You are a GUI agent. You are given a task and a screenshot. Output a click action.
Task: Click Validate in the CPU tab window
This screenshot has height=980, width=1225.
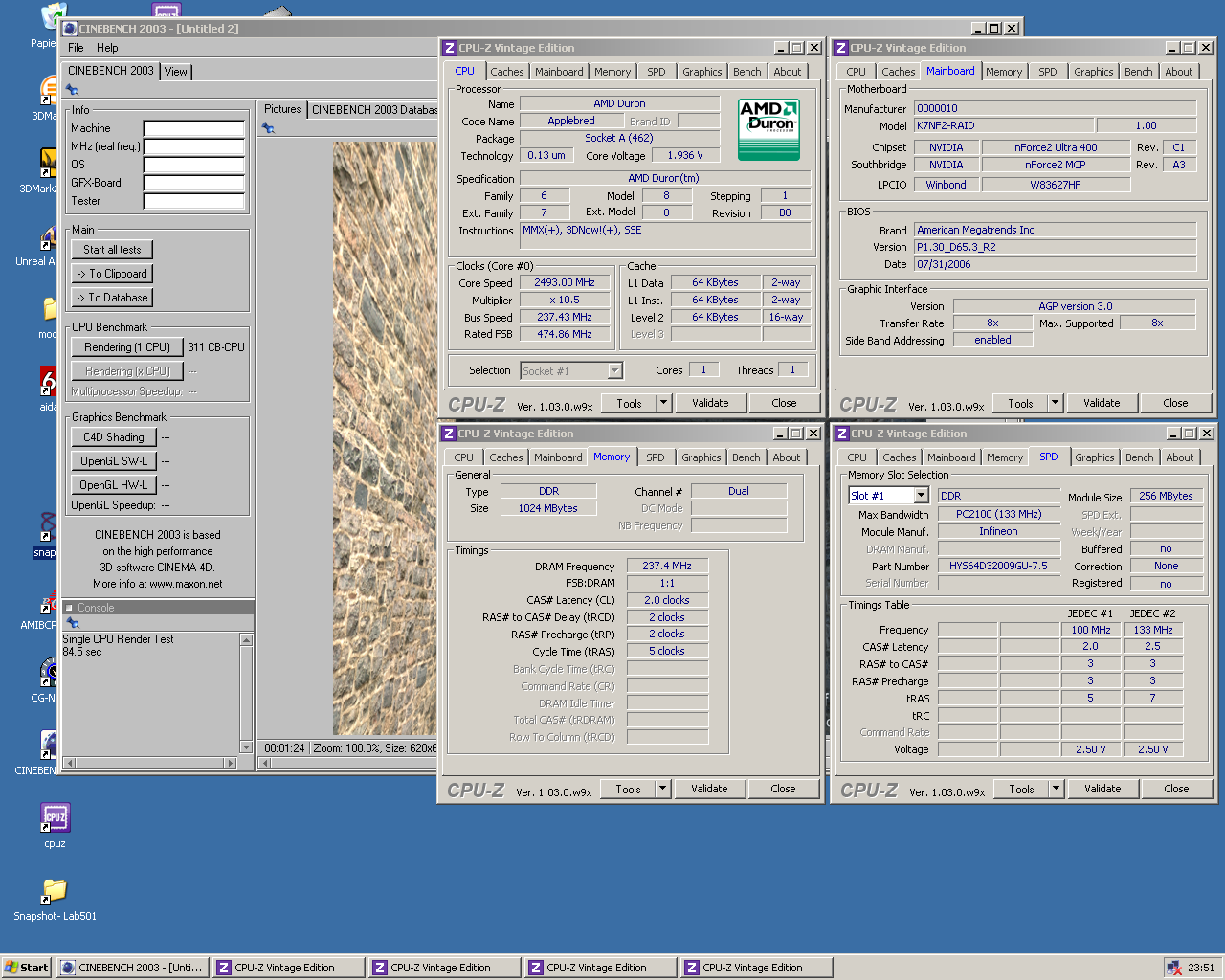(710, 403)
